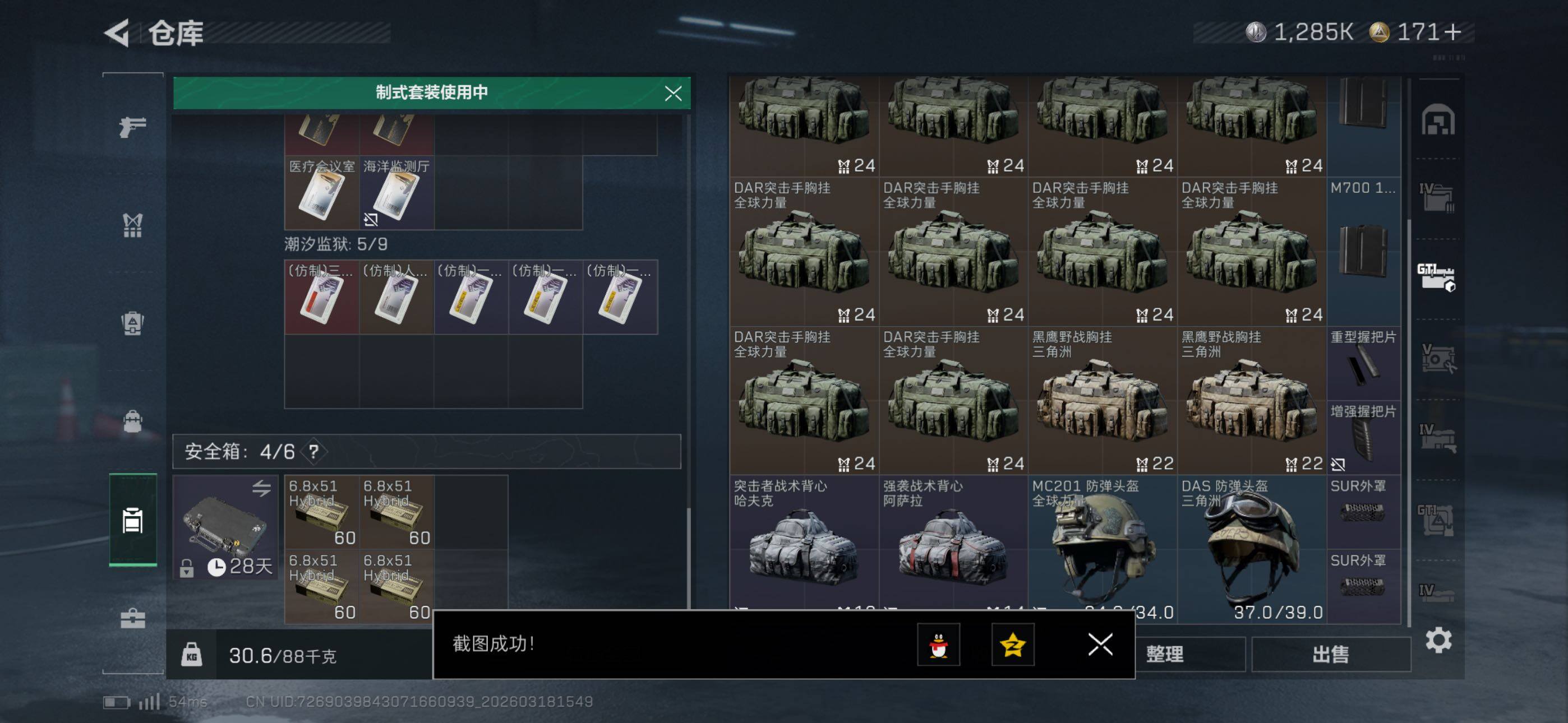Open the weapons pistol category in sidebar
1568x723 pixels.
click(x=133, y=127)
